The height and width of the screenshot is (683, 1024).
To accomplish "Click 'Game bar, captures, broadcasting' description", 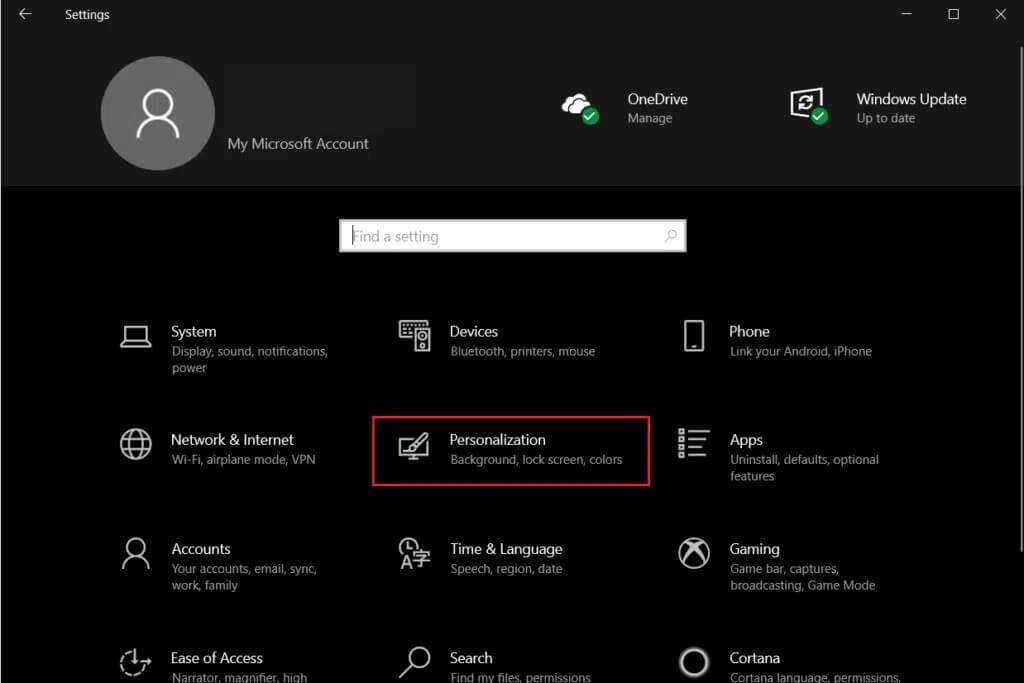I will click(802, 577).
